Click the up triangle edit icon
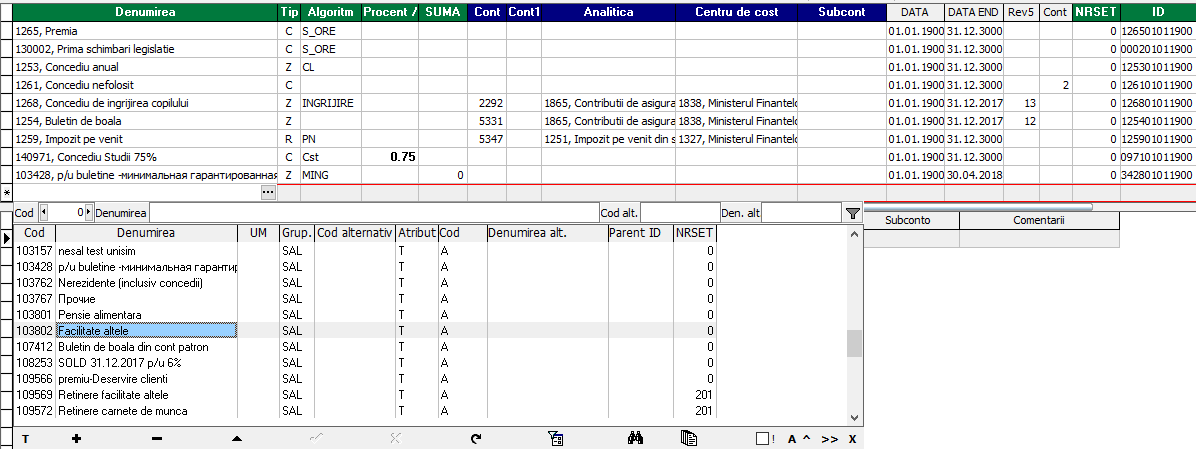The height and width of the screenshot is (449, 1196). tap(236, 438)
